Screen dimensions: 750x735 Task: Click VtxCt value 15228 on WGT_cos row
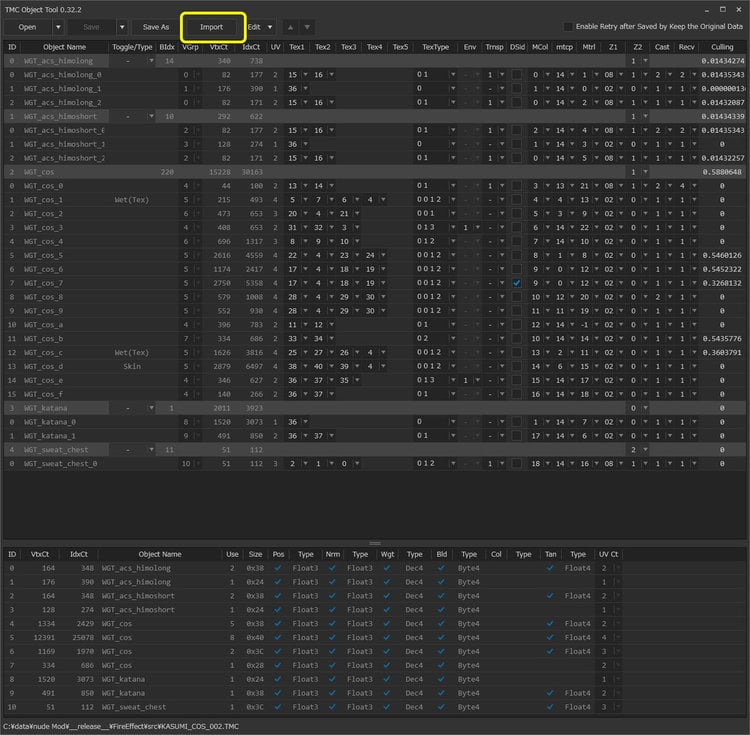[220, 172]
